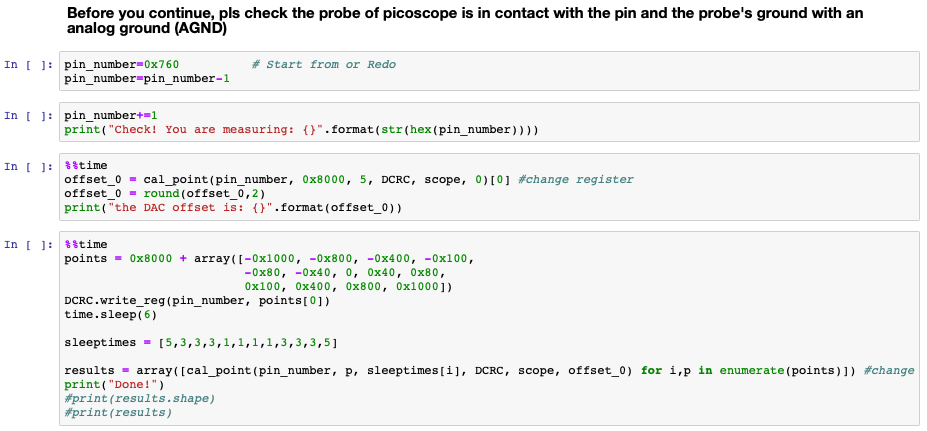Place cursor on pin_number=0x760 line
This screenshot has width=927, height=431.
121,65
